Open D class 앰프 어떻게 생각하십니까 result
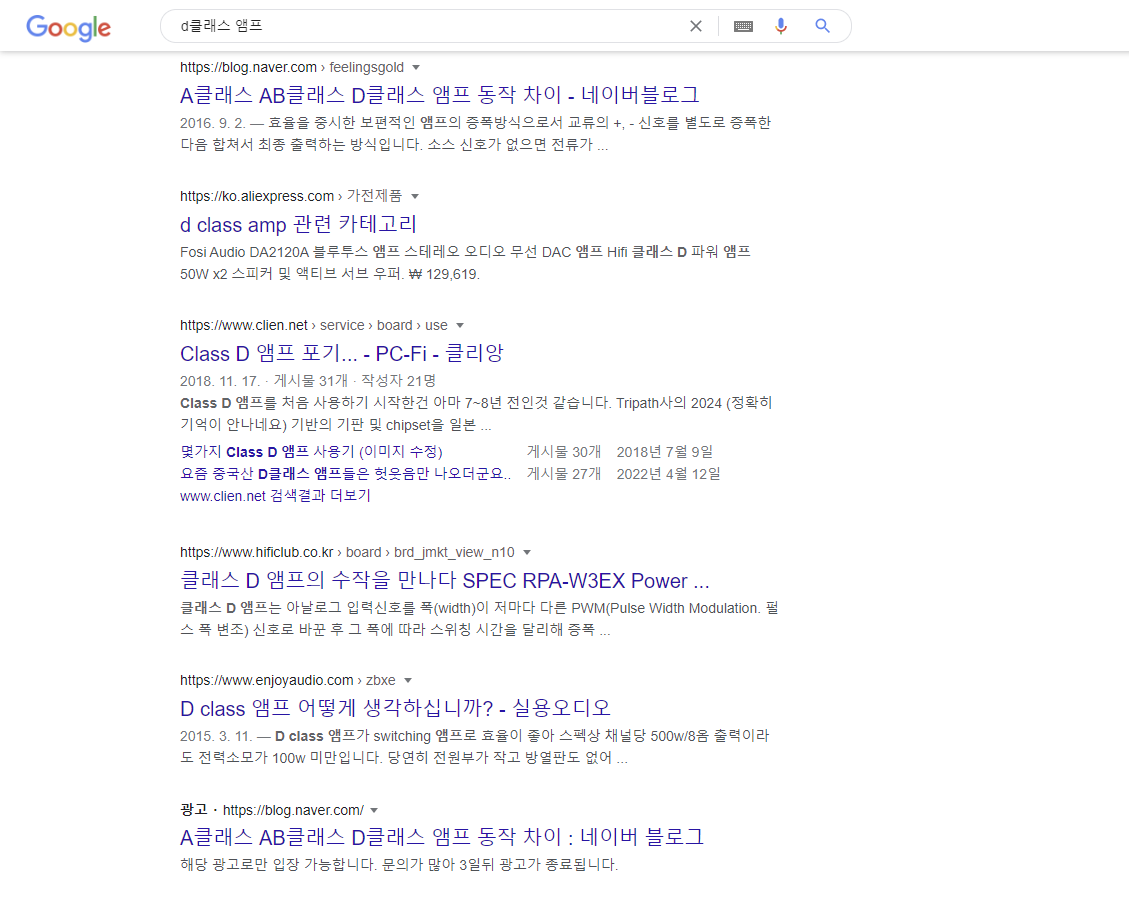Viewport: 1129px width, 916px height. [395, 709]
